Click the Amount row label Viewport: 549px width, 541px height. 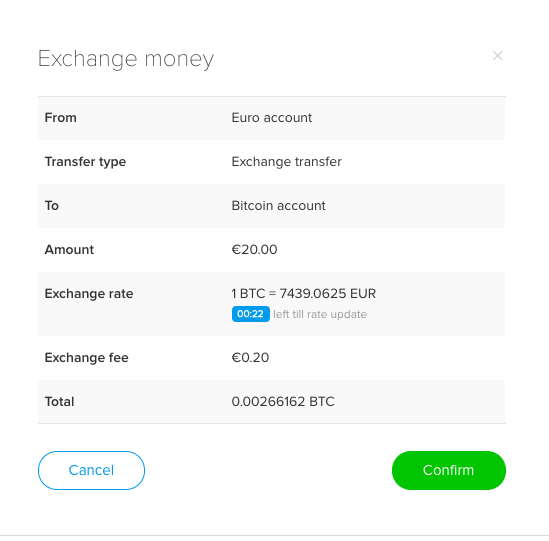tap(69, 250)
